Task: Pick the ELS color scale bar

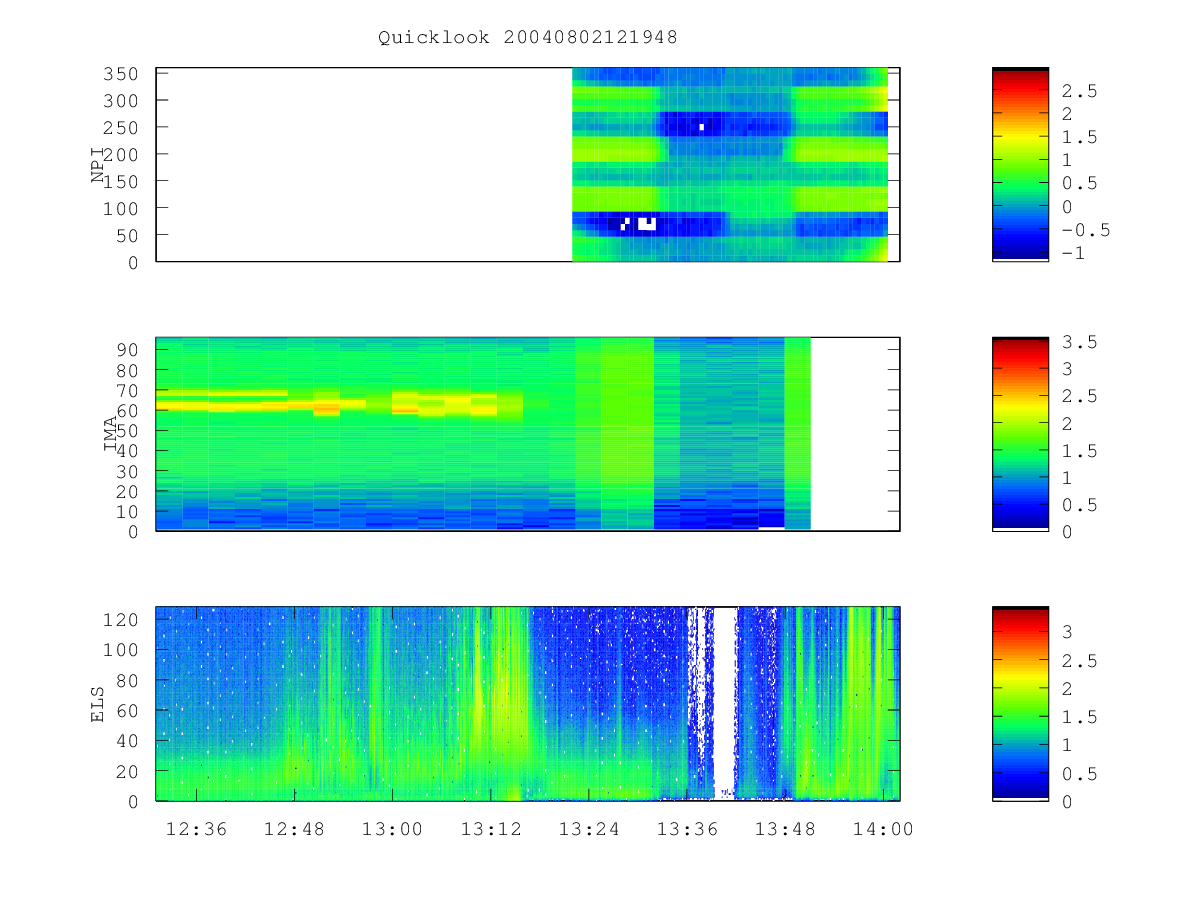Action: (1020, 704)
